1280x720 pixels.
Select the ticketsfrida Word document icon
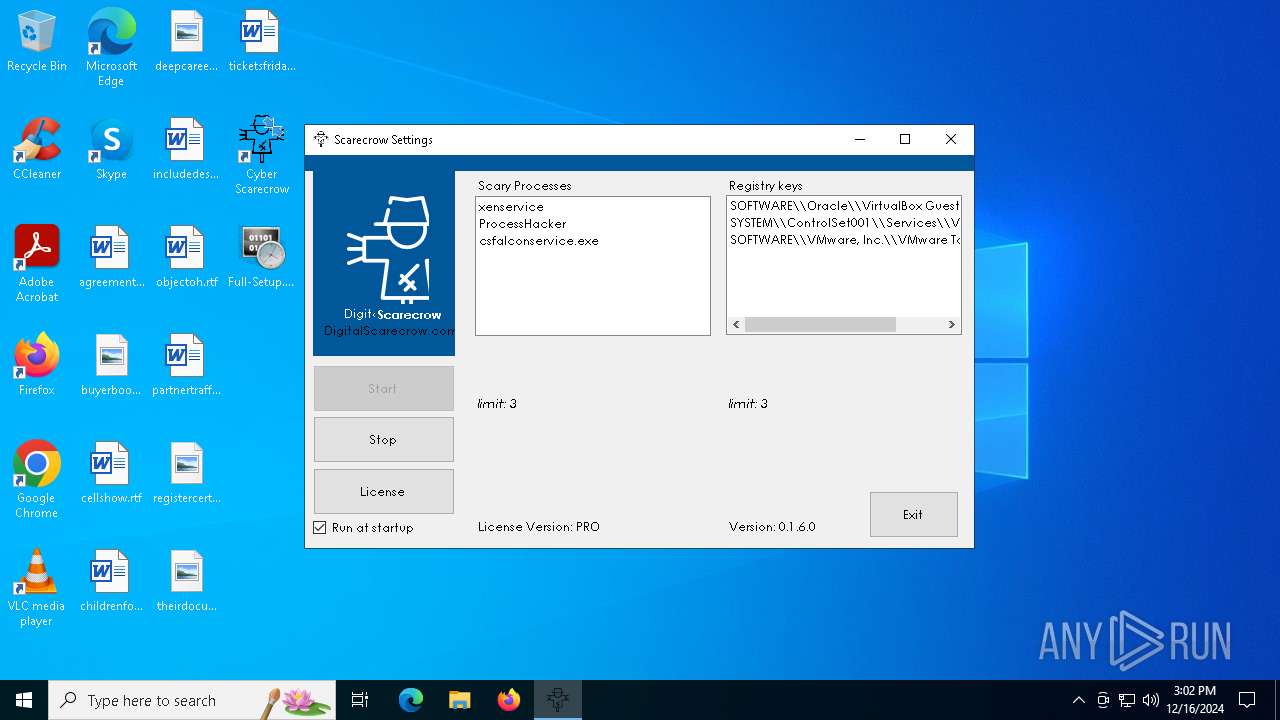point(261,42)
